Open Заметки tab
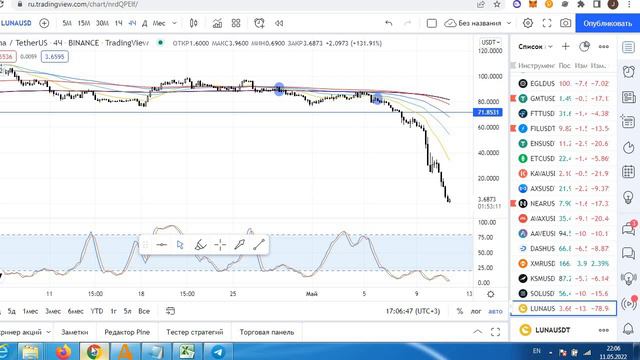 coord(75,332)
